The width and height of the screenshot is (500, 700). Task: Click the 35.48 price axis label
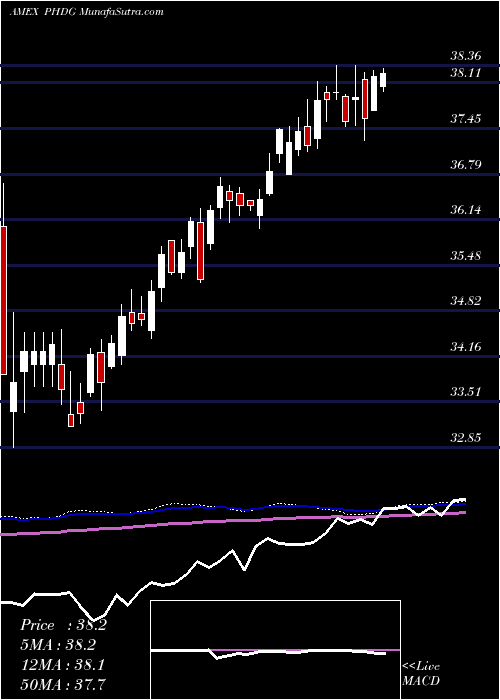coord(466,256)
